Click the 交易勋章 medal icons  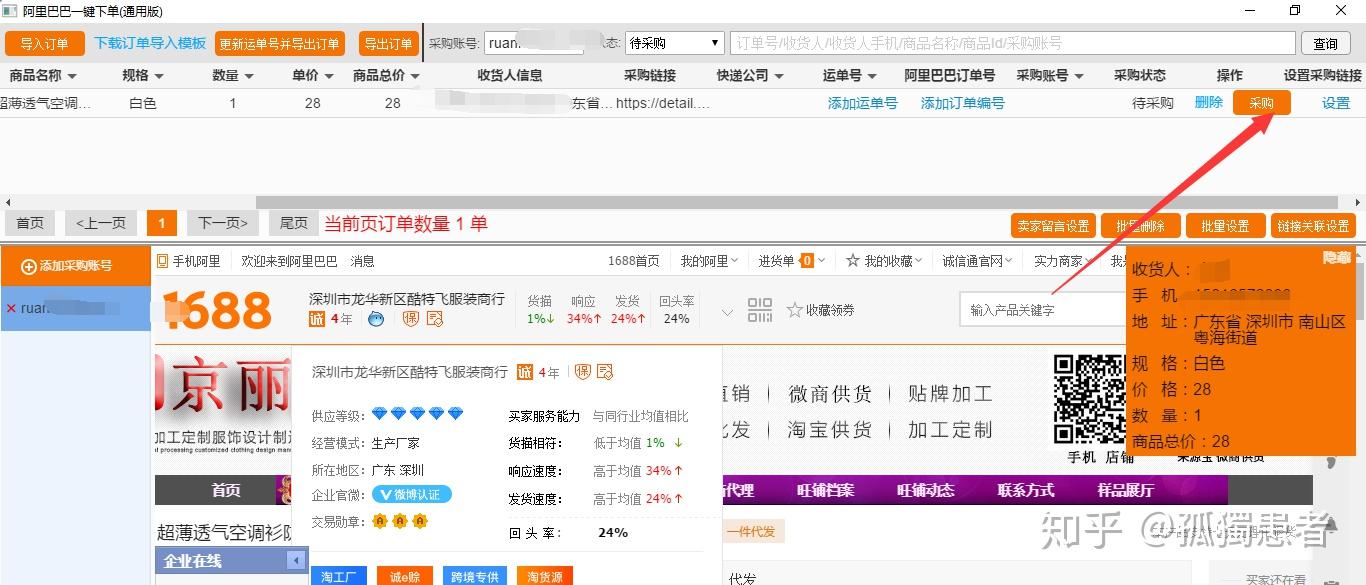tap(399, 521)
